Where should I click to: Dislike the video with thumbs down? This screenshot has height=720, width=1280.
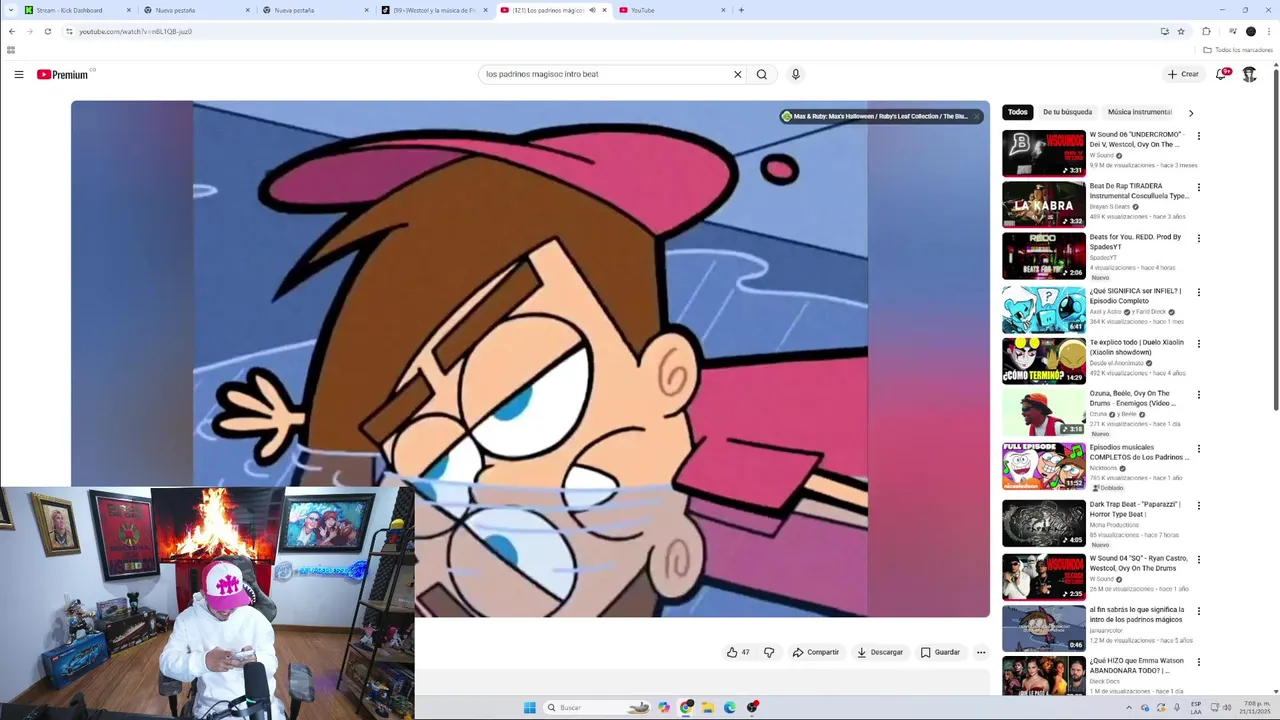[x=769, y=652]
